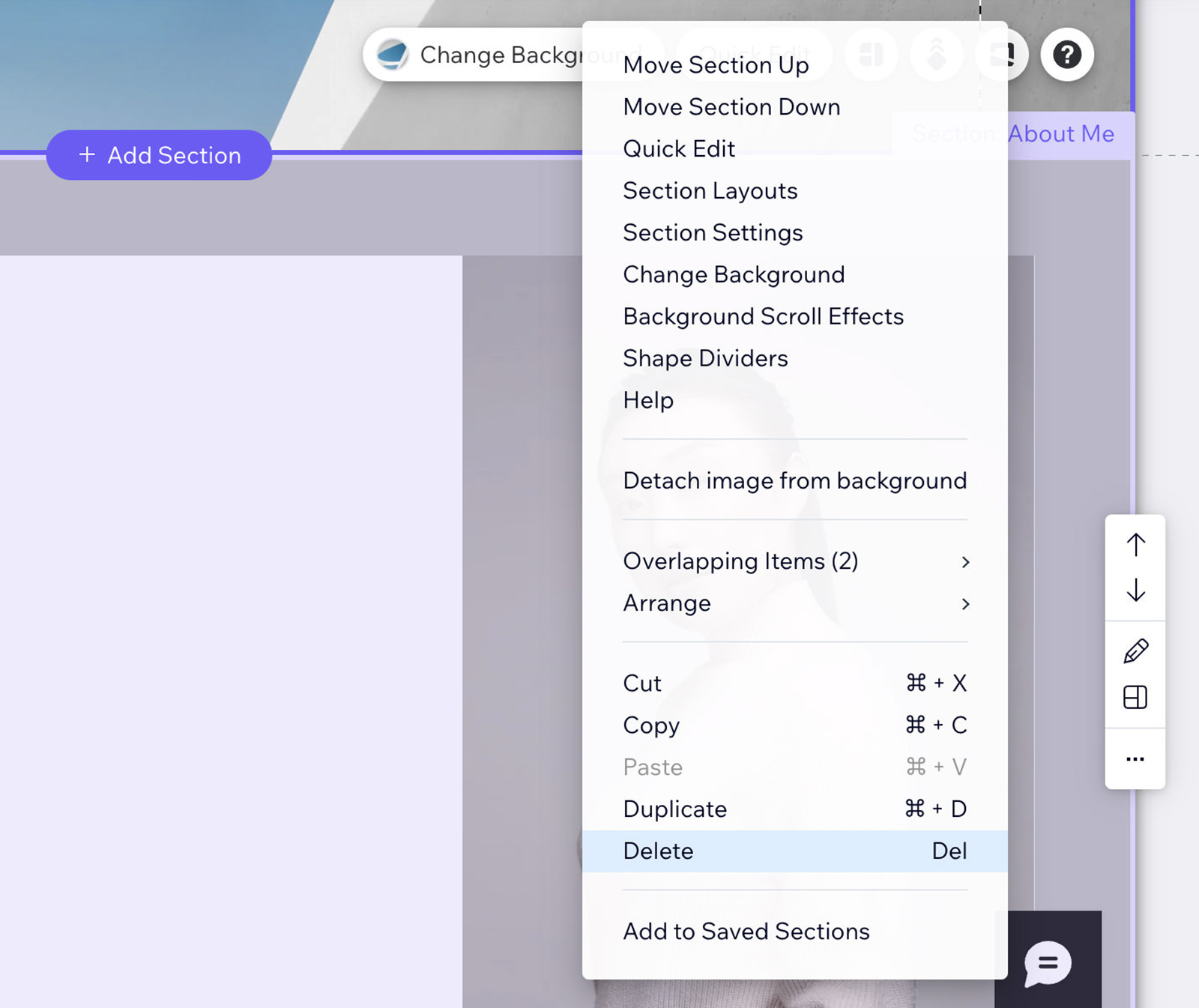Open Background Scroll Effects option
The image size is (1199, 1008).
(795, 317)
